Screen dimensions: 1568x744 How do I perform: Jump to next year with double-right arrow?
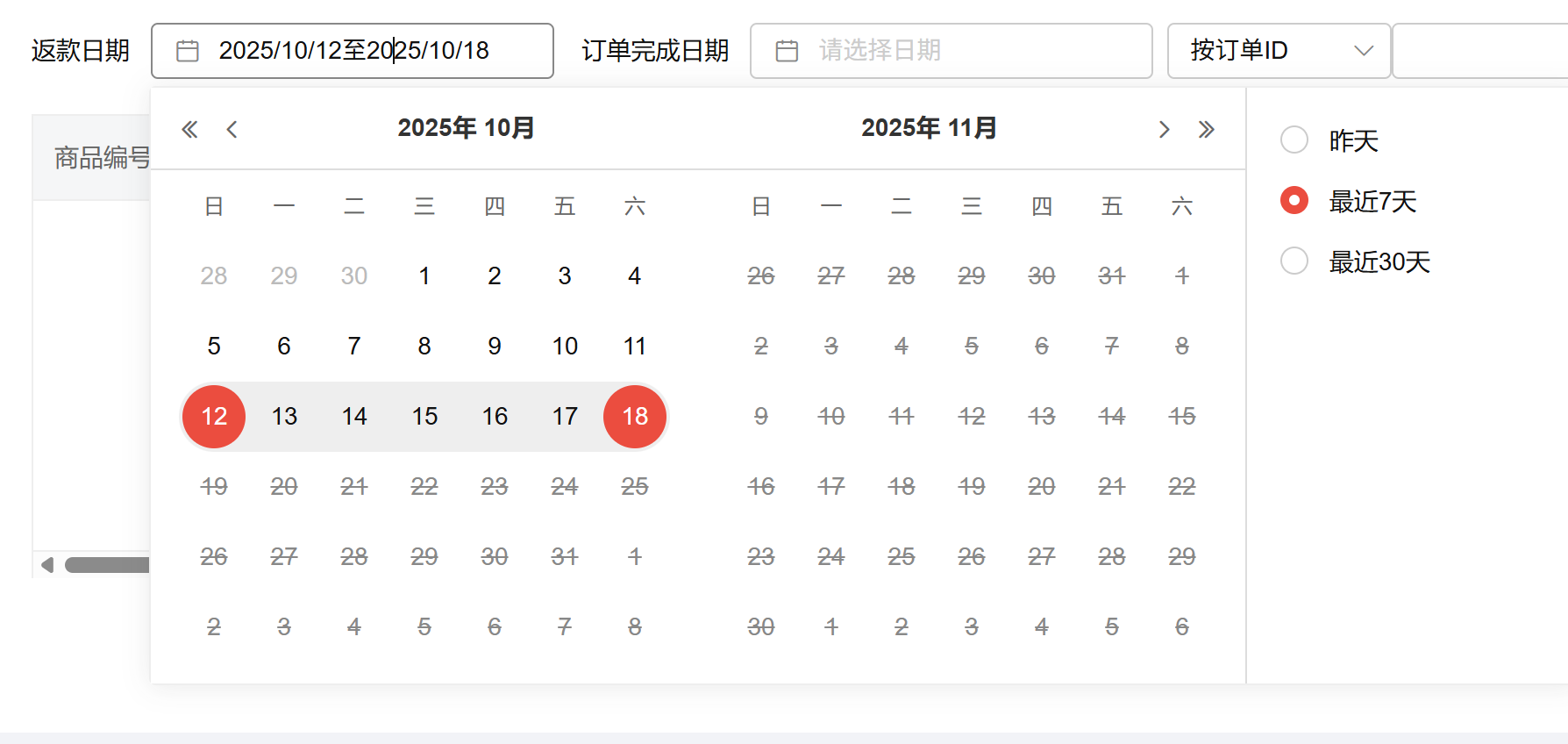coord(1207,130)
